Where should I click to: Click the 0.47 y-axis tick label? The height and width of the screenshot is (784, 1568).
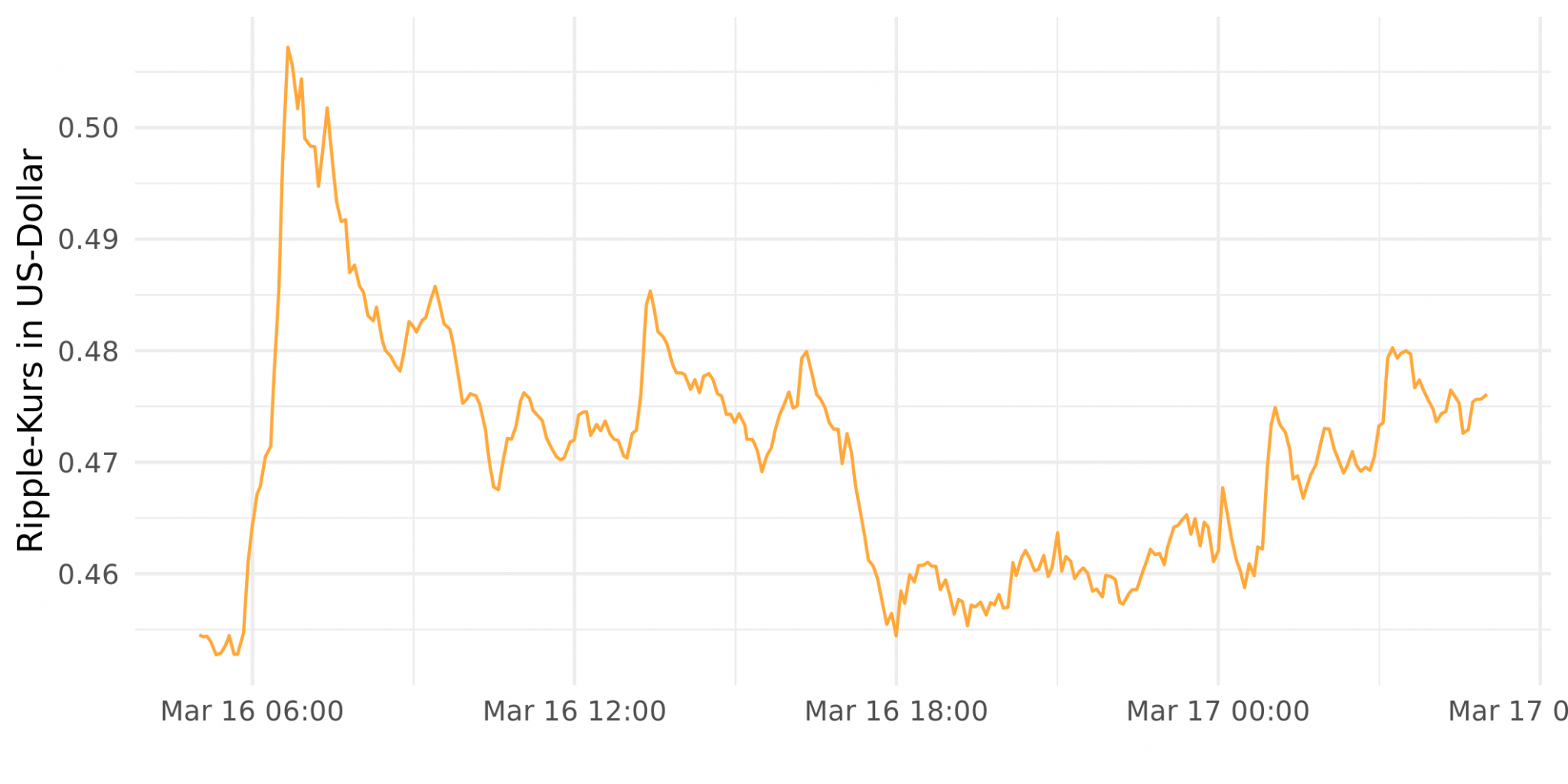(89, 463)
